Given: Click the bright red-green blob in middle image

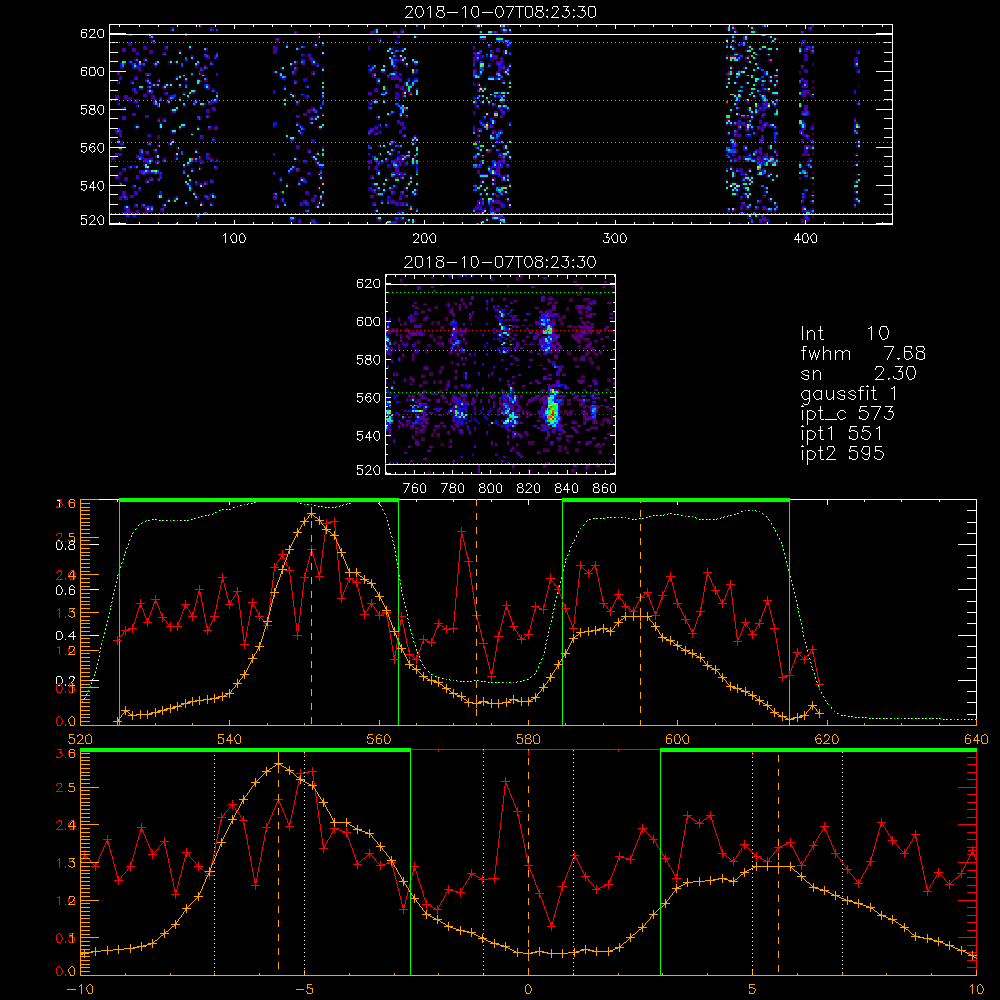Looking at the screenshot, I should click(x=552, y=411).
